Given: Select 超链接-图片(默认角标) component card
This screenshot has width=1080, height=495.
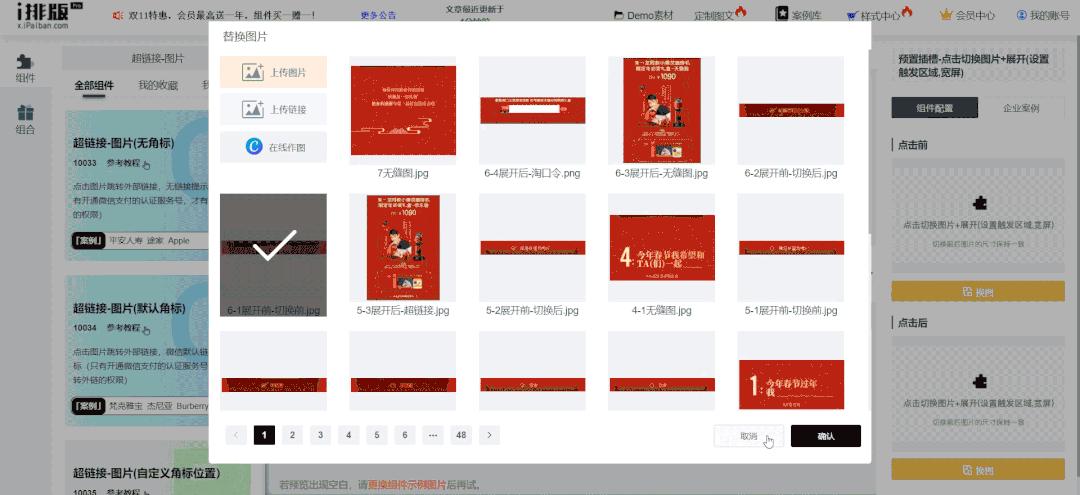Looking at the screenshot, I should (137, 350).
